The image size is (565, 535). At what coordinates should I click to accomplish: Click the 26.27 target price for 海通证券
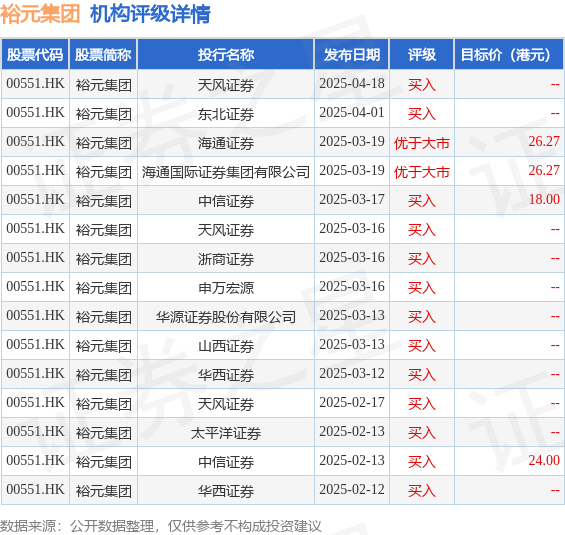tap(544, 142)
